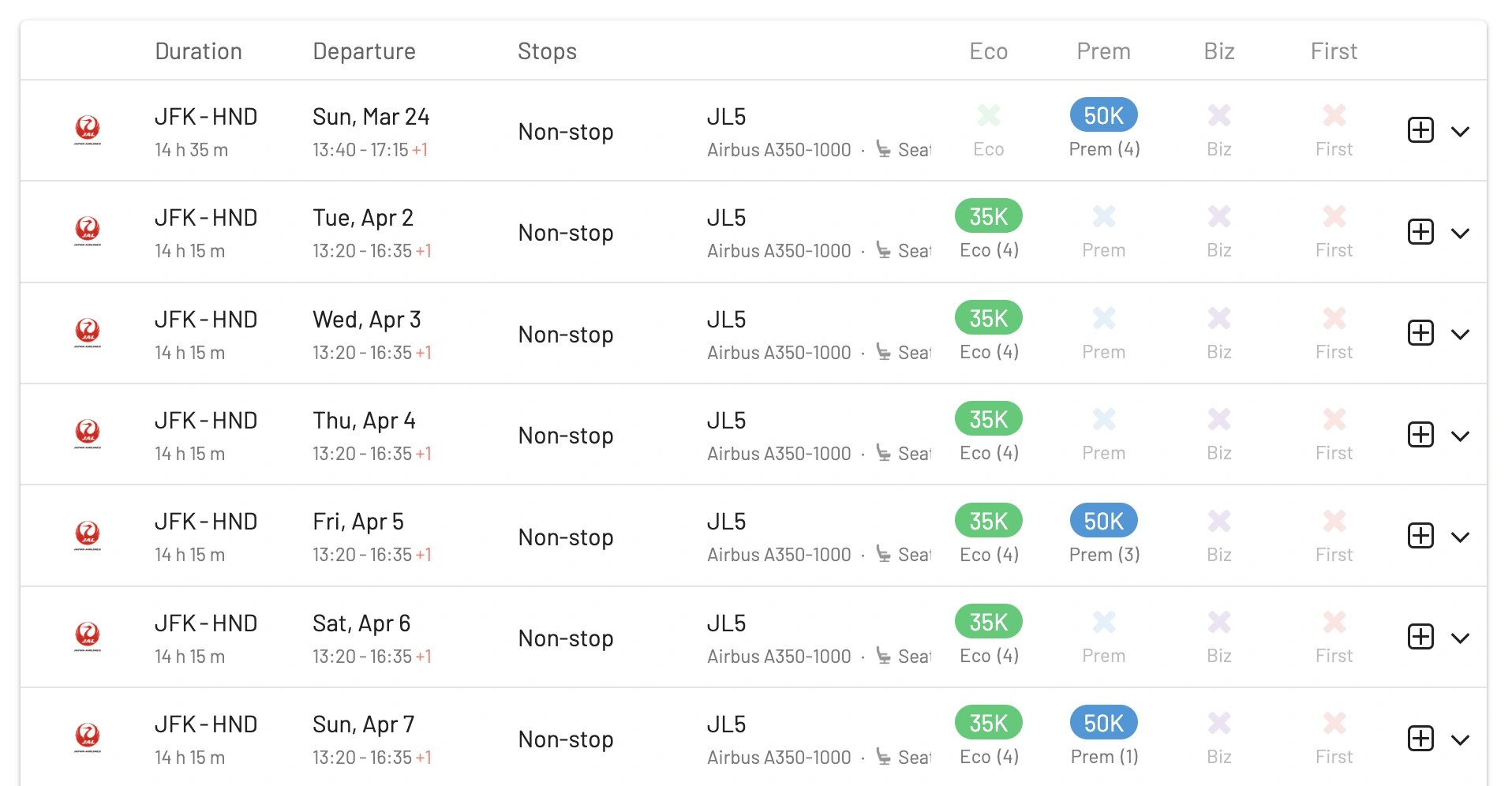Screen dimensions: 1512x786
Task: Select the 35K Eco fare on Tue, Apr 2
Action: pos(989,216)
